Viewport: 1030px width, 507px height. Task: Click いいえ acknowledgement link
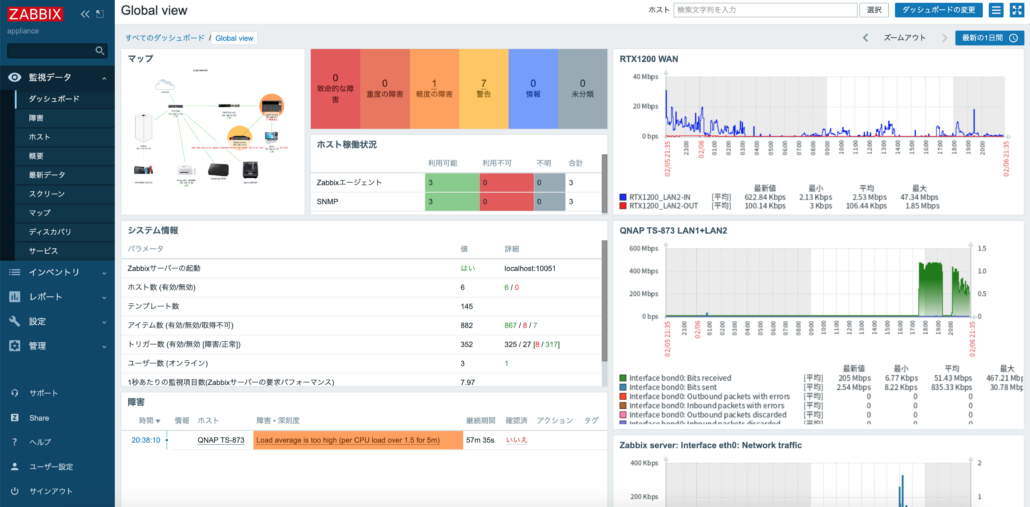516,440
